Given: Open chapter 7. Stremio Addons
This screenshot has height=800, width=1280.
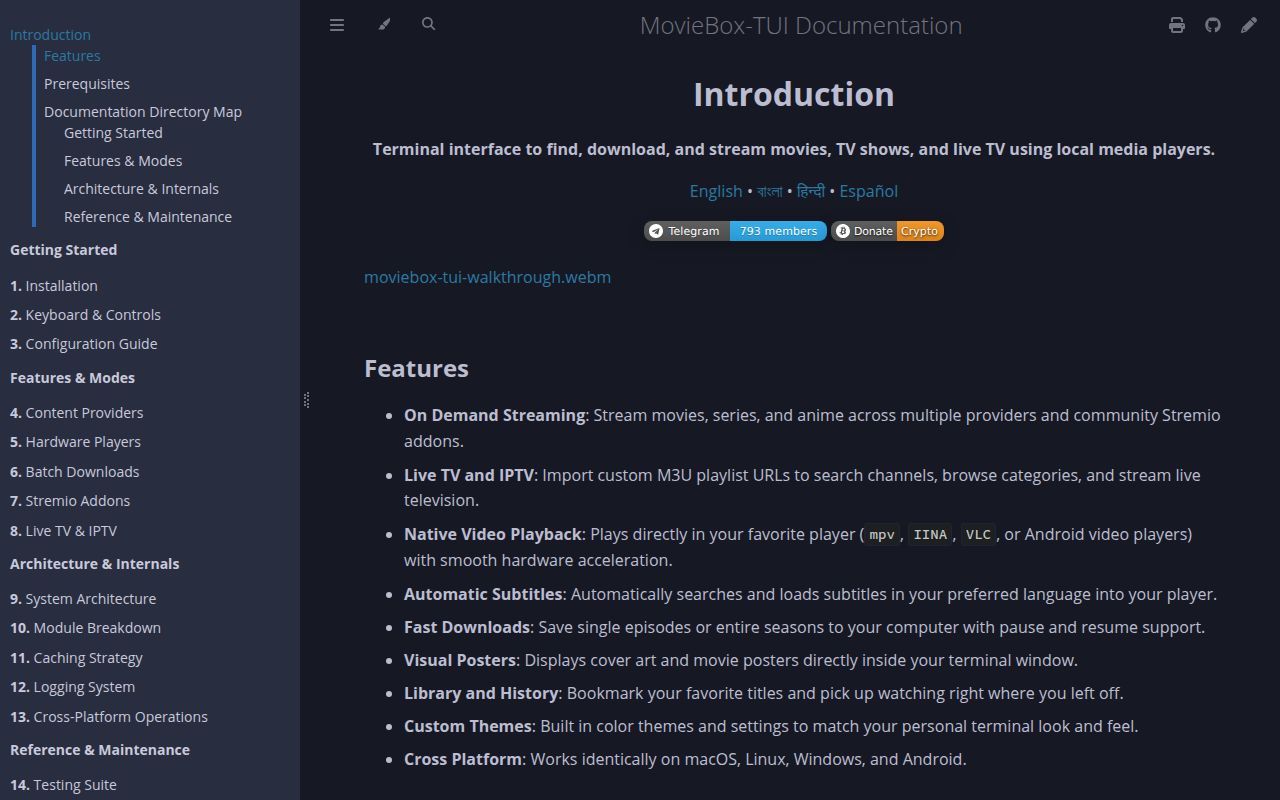Looking at the screenshot, I should (x=70, y=501).
